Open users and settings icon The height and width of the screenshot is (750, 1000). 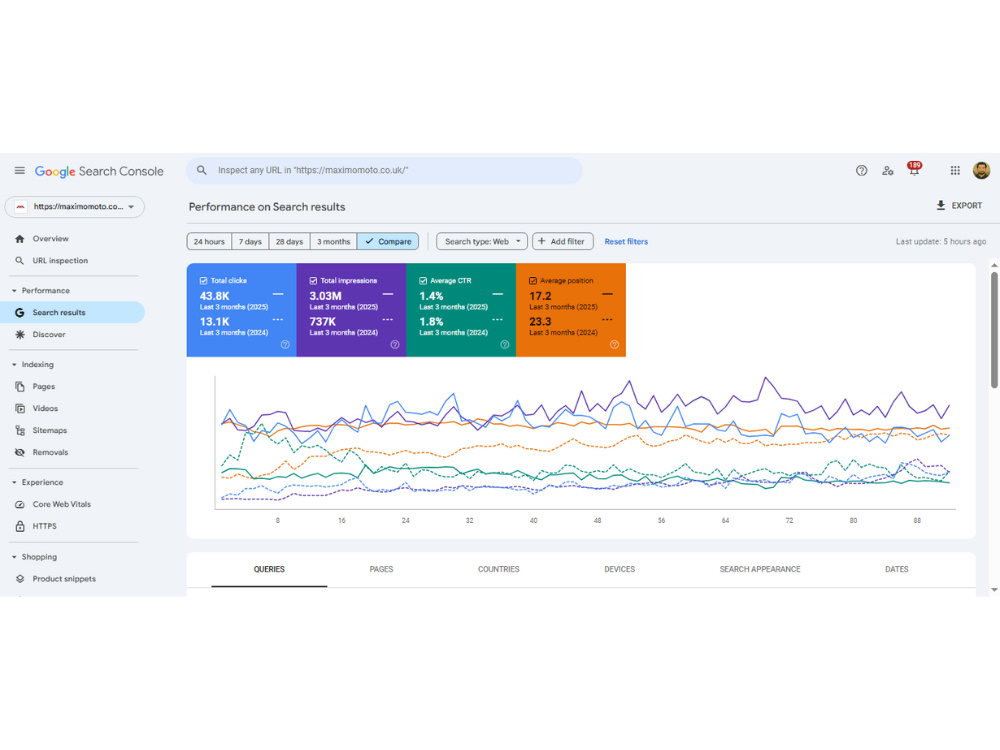coord(887,171)
